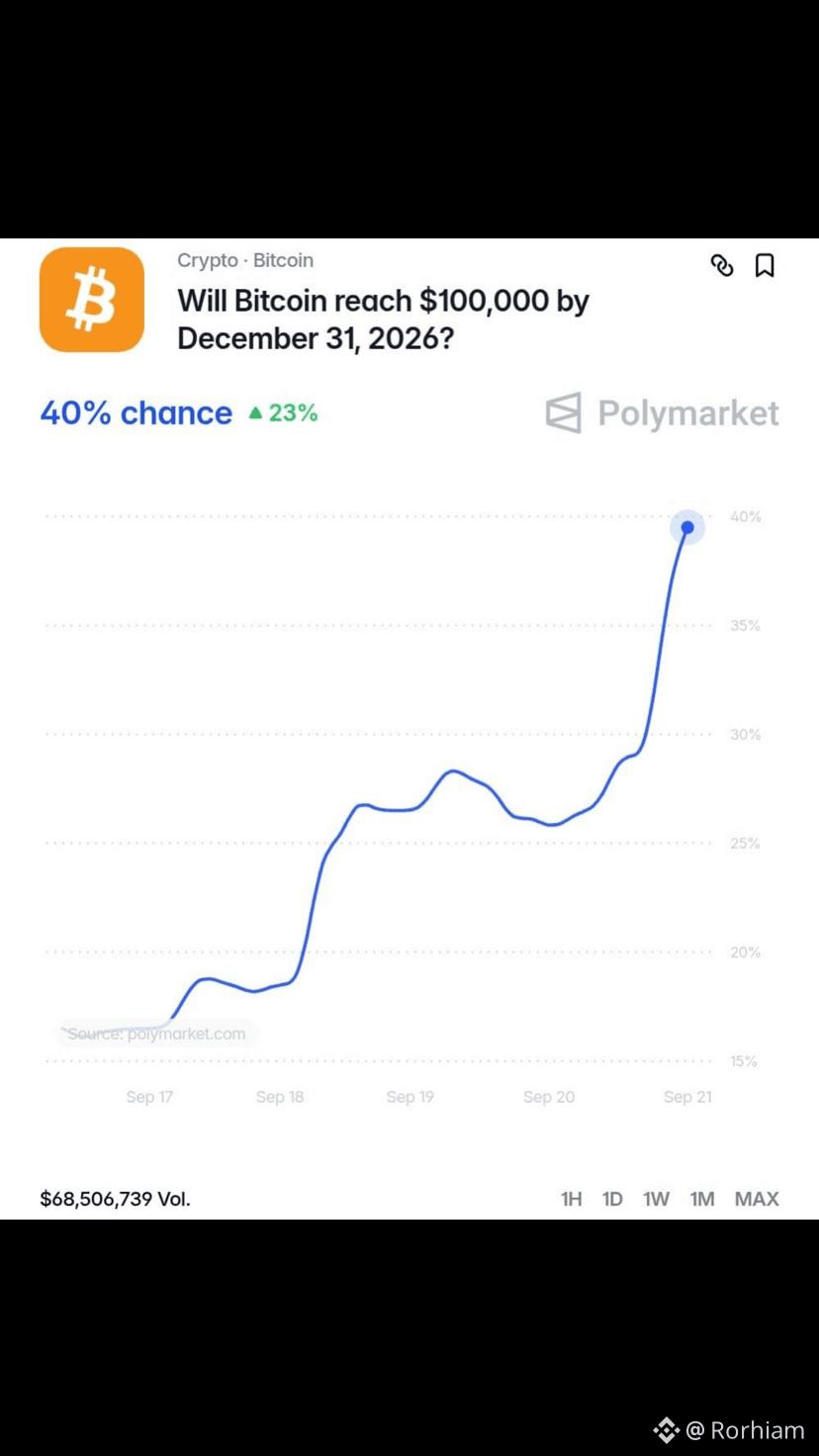This screenshot has height=1456, width=819.
Task: Bookmark this Bitcoin market
Action: pos(765,265)
